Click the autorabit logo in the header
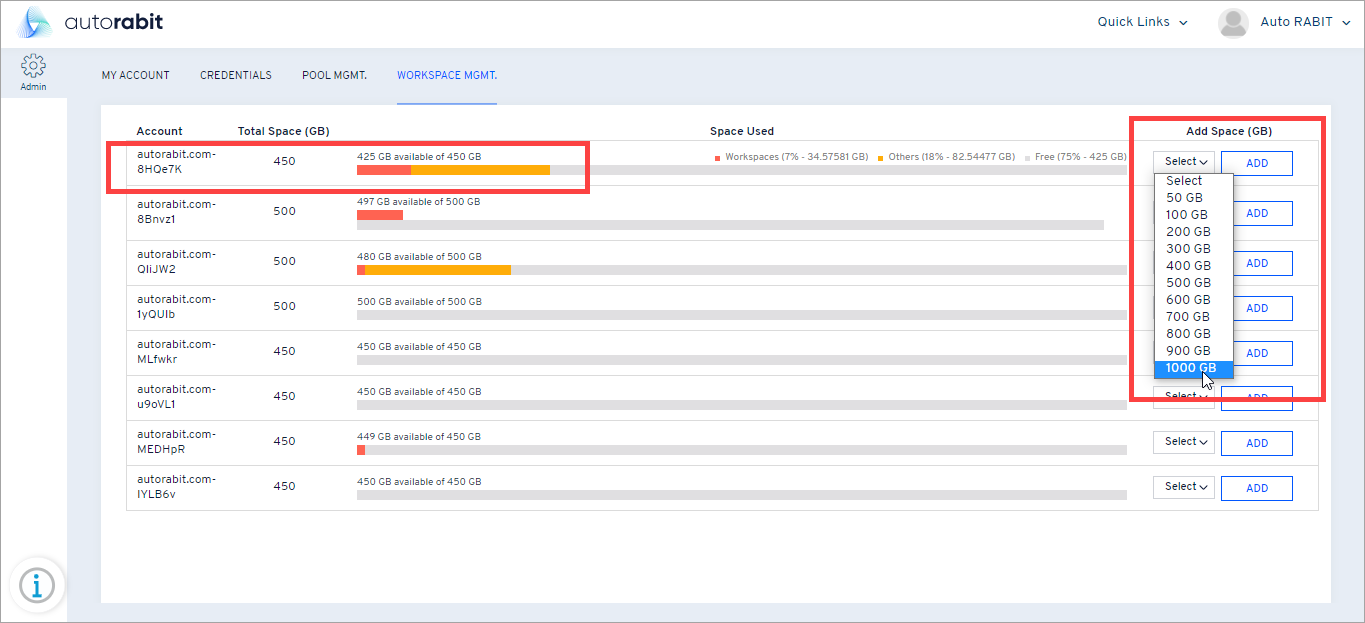1365x623 pixels. pyautogui.click(x=90, y=20)
